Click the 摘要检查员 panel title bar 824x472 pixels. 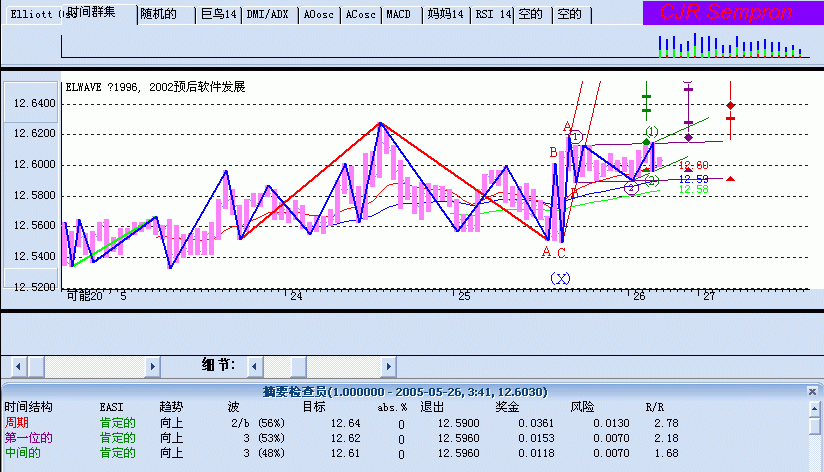(405, 392)
